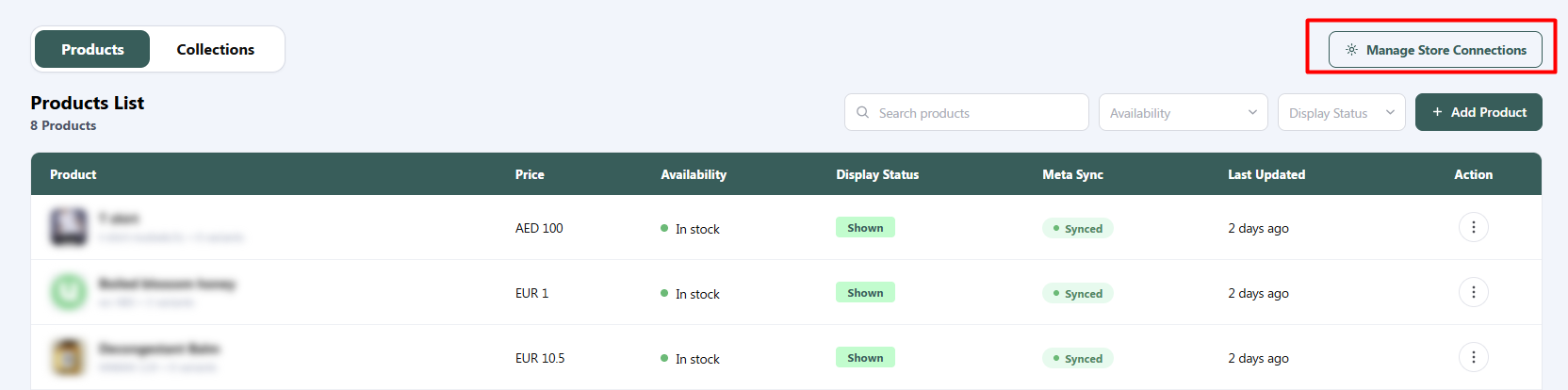
Task: Focus the Search products field
Action: tap(966, 112)
